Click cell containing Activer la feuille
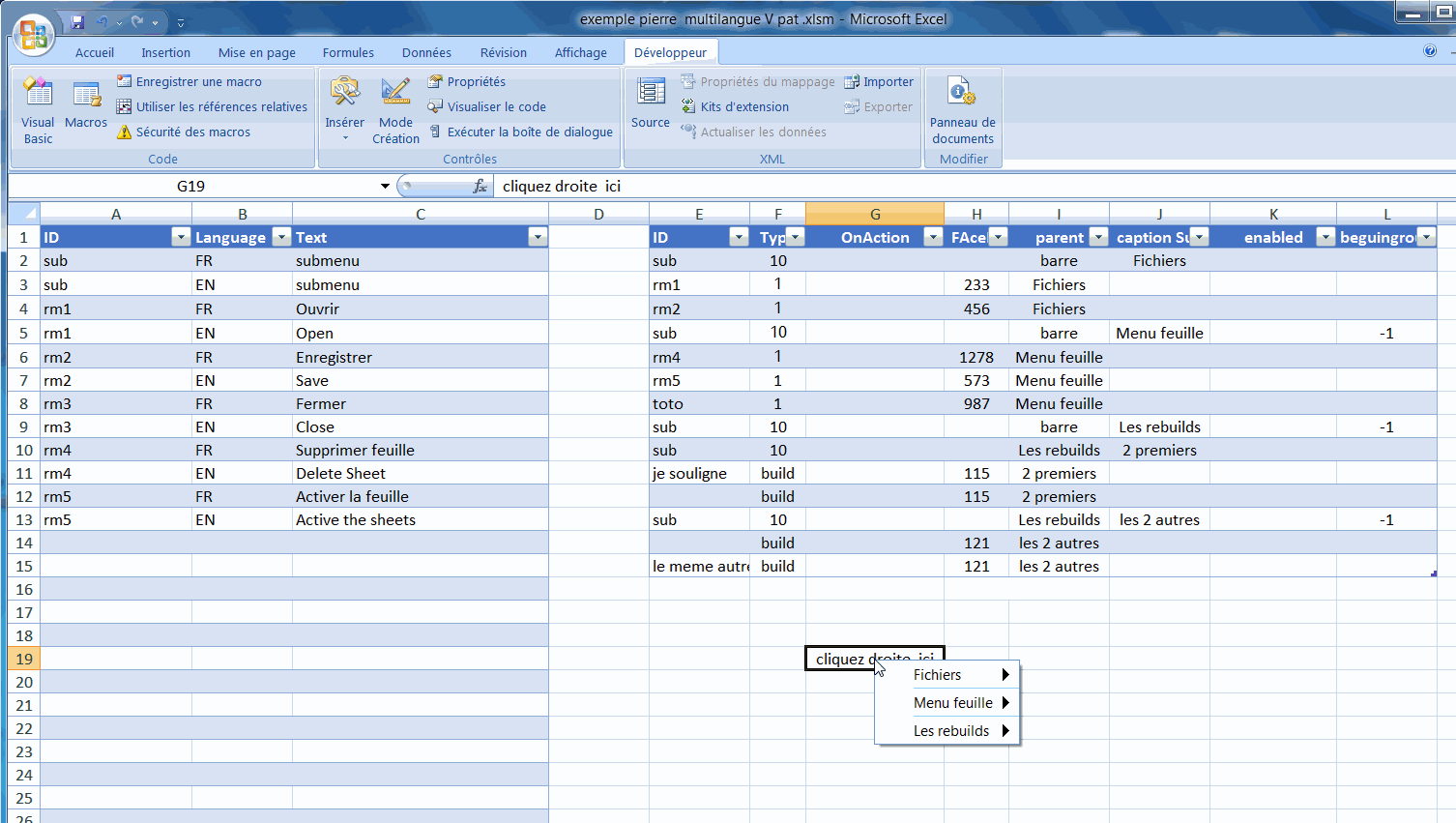This screenshot has height=823, width=1456. [x=421, y=496]
